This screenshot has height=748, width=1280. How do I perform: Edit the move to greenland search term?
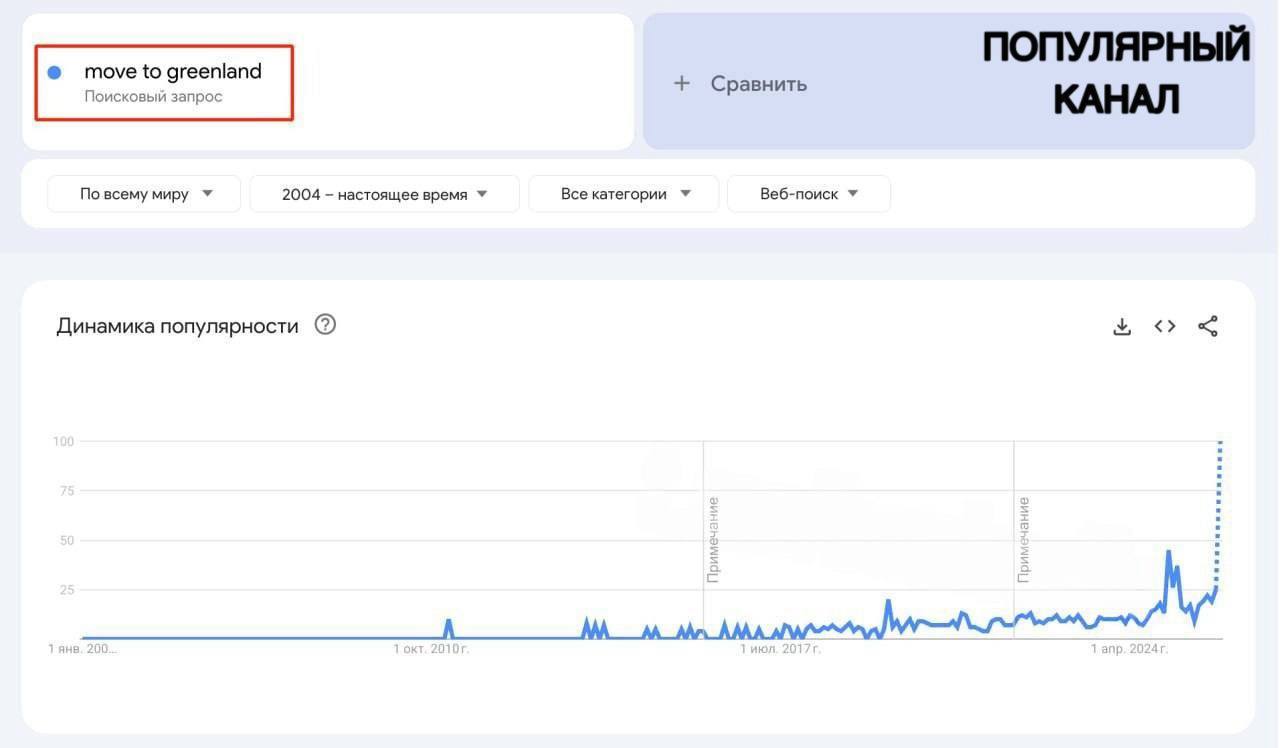173,72
